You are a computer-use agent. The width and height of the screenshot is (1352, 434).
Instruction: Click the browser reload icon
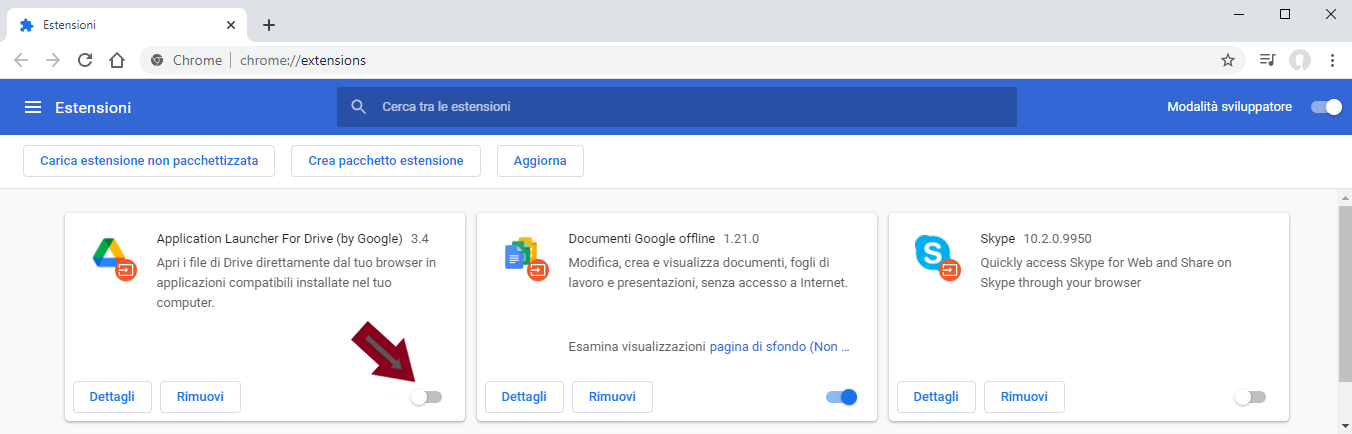(85, 60)
